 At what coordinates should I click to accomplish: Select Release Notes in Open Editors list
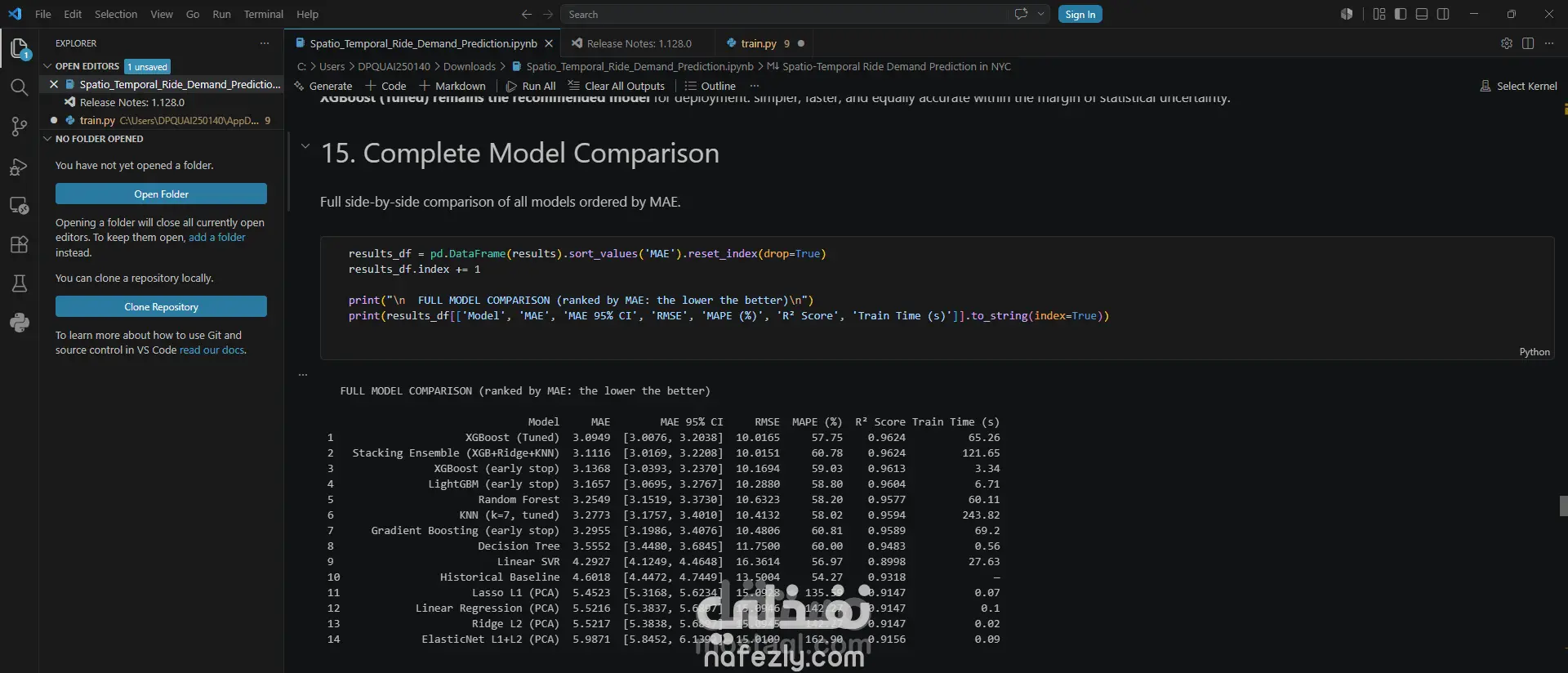click(x=161, y=102)
